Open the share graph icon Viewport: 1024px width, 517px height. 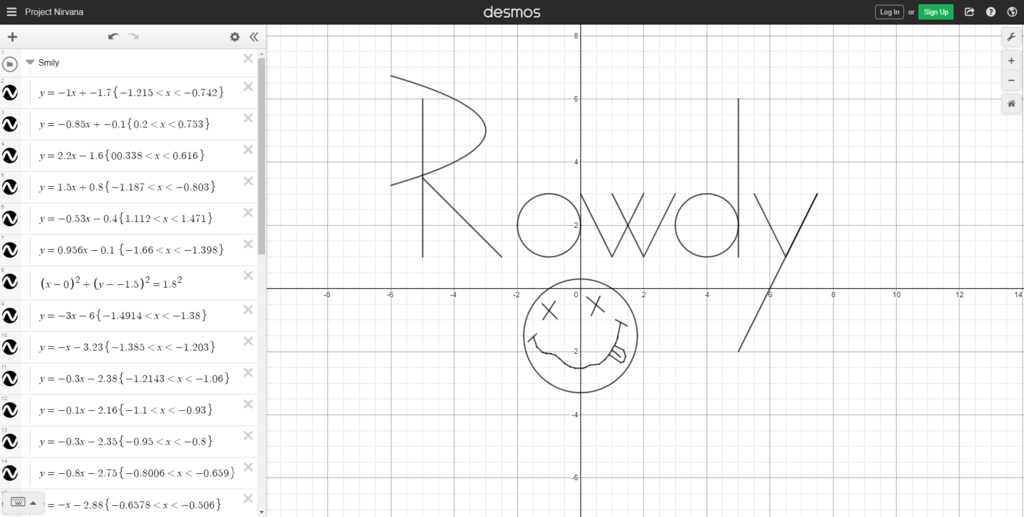969,12
